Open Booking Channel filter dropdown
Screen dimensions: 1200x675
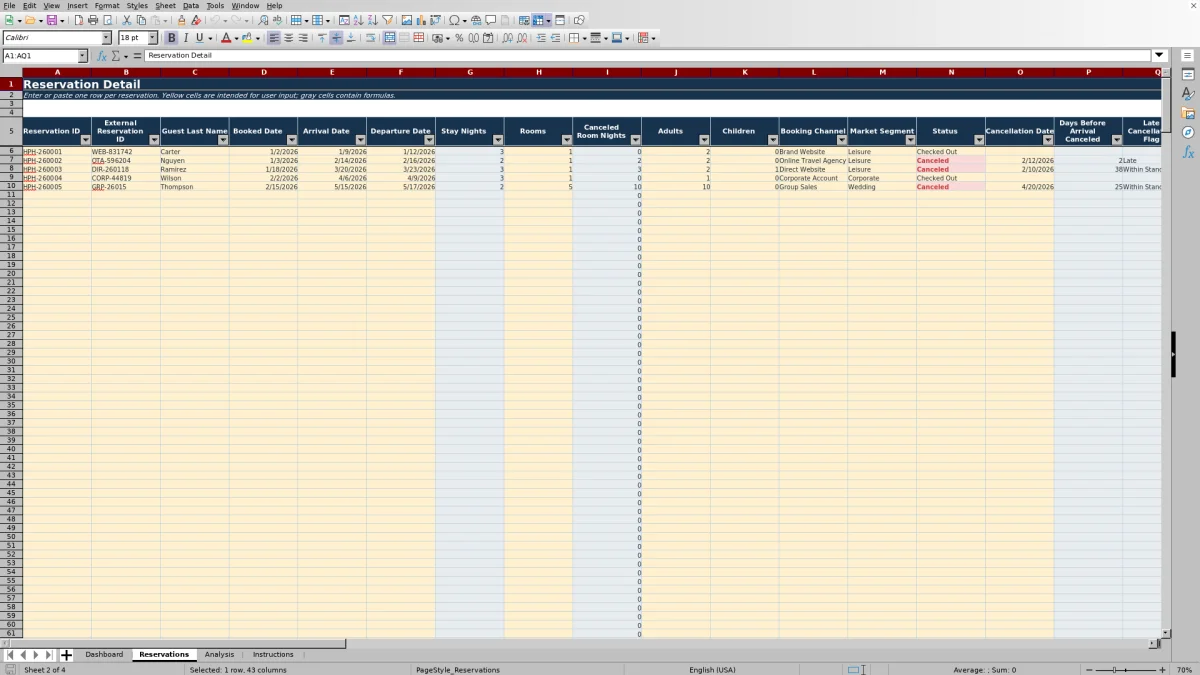click(841, 140)
